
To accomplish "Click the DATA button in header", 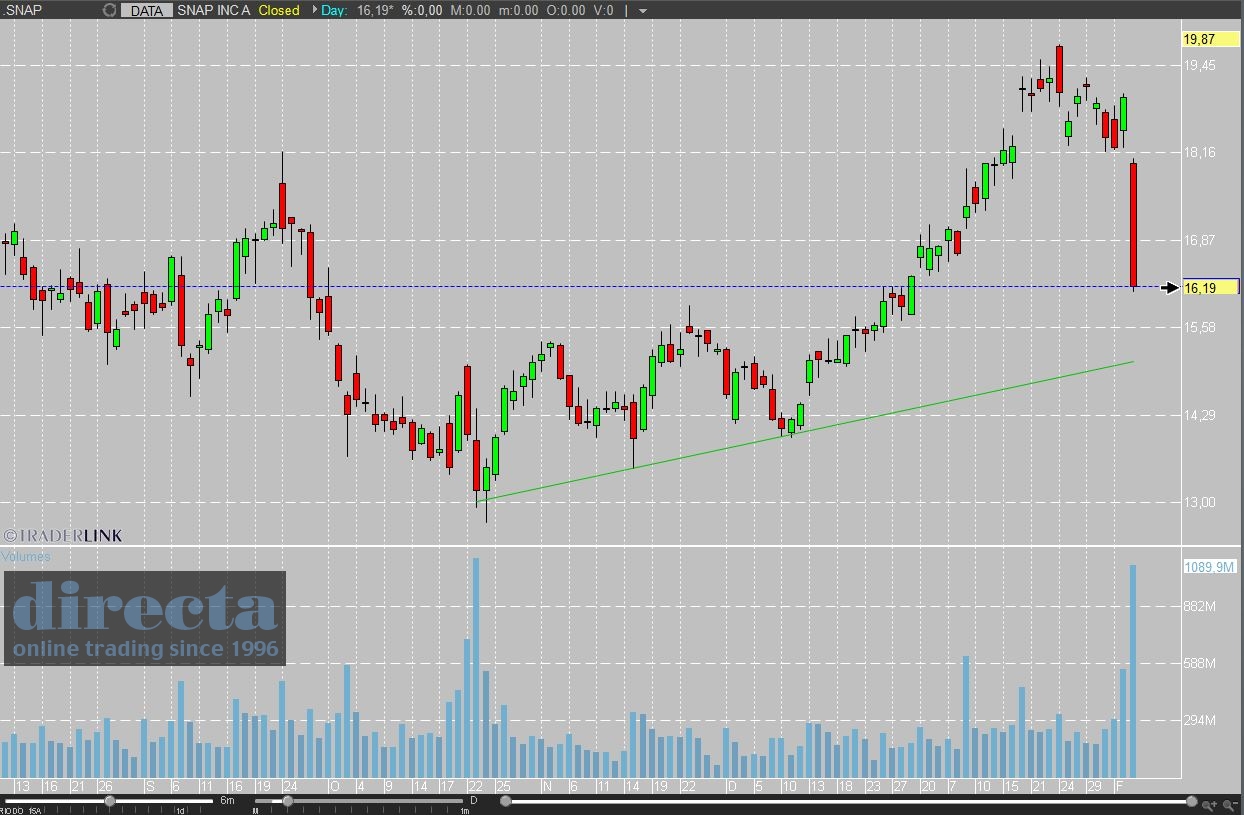I will coord(147,10).
